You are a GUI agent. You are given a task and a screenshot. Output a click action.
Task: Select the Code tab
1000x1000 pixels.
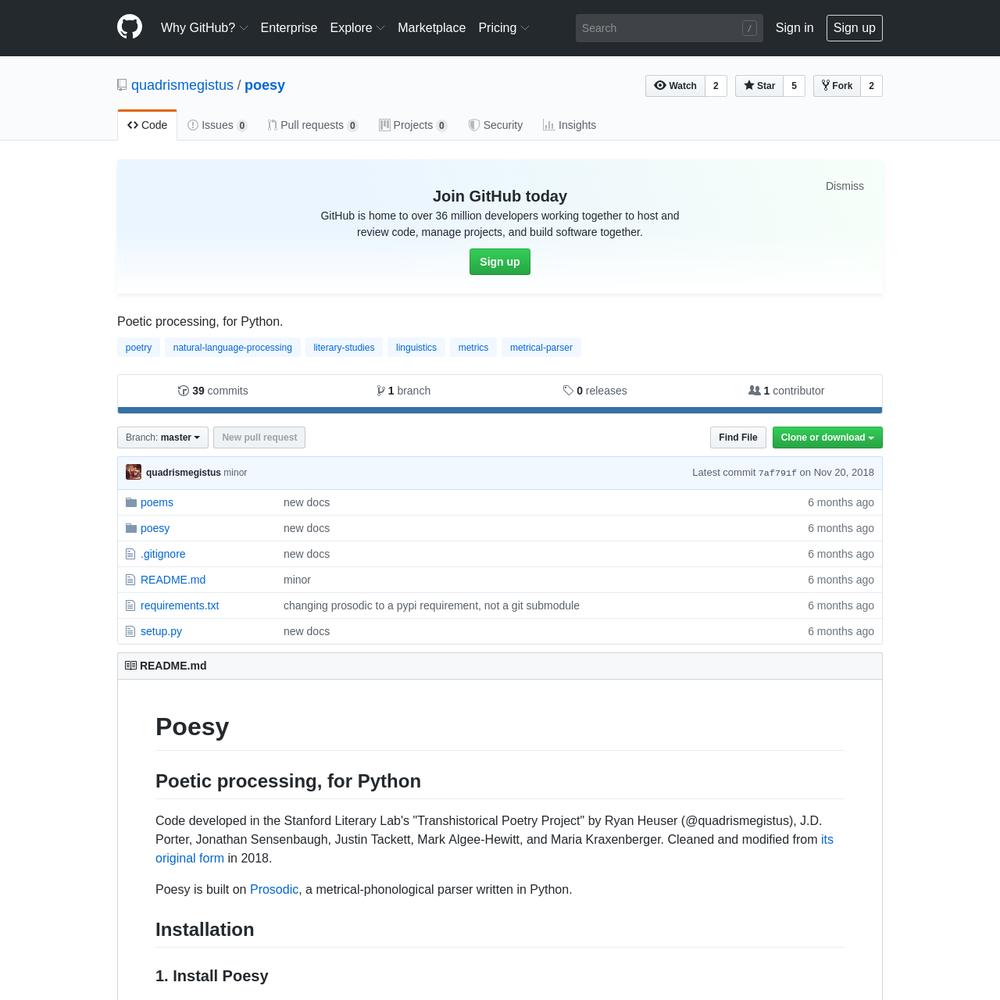point(147,125)
